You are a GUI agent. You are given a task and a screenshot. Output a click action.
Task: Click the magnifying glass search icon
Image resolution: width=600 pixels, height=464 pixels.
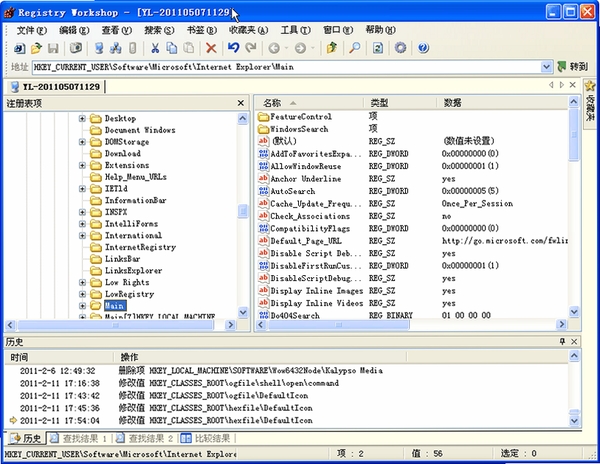pyautogui.click(x=355, y=48)
